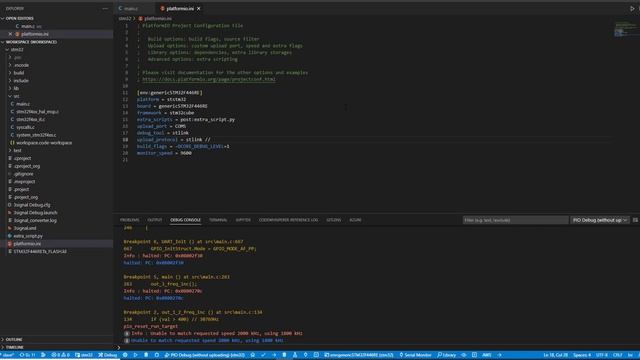Open the Explorer more actions ellipsis menu
Viewport: 640px width, 360px height.
105,9
